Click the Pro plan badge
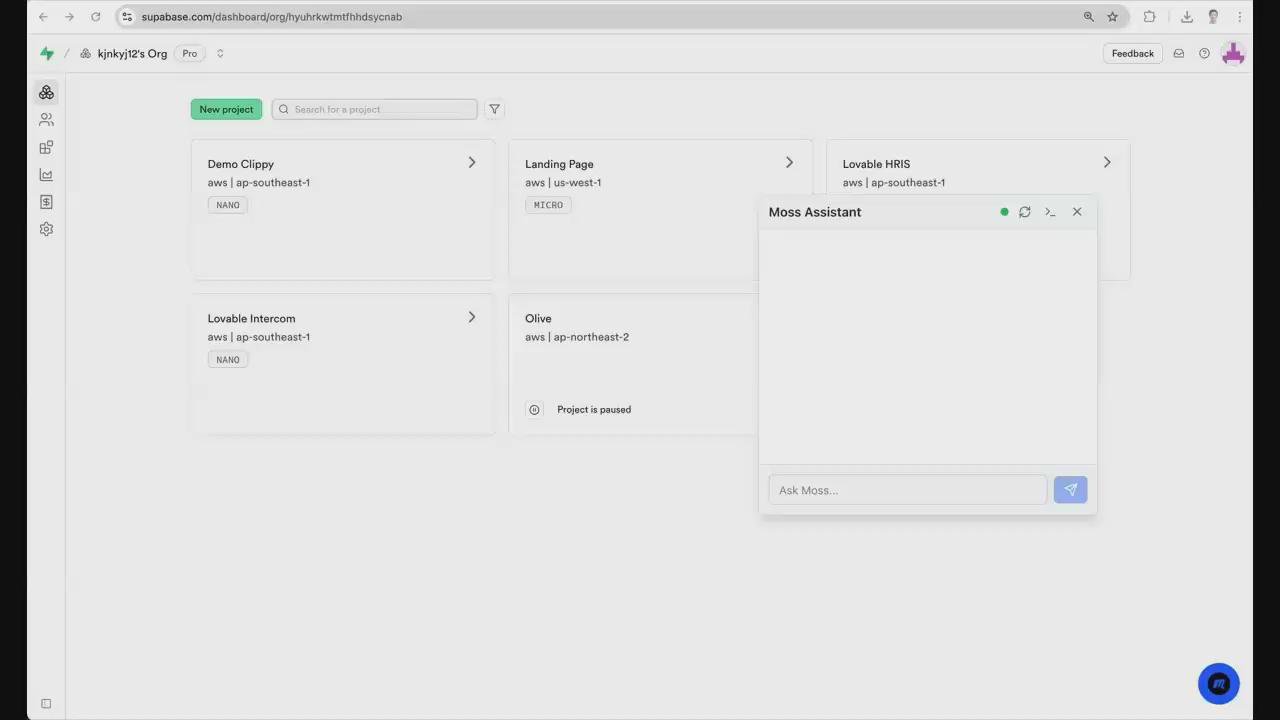 pyautogui.click(x=190, y=54)
